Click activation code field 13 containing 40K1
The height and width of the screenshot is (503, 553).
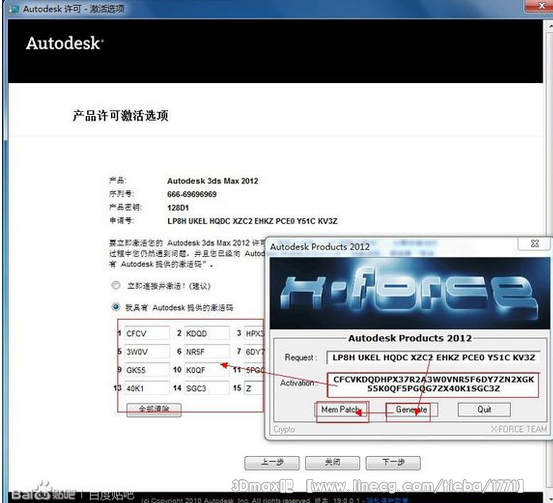tap(146, 388)
